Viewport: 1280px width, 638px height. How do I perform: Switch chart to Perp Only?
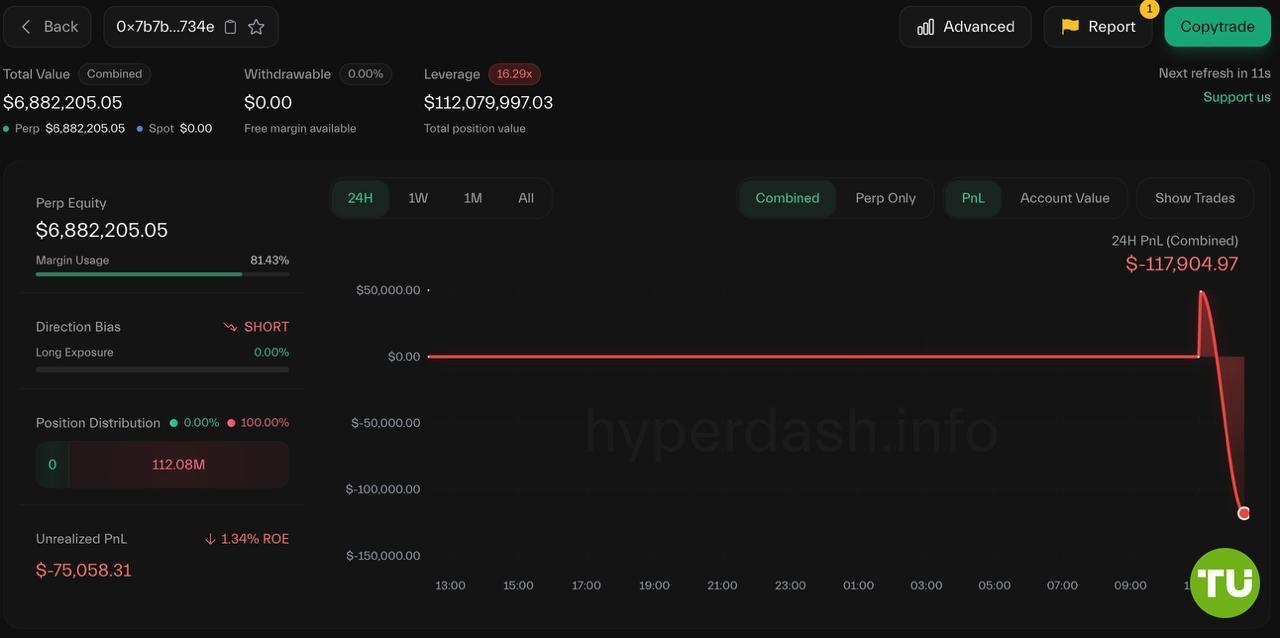[885, 198]
